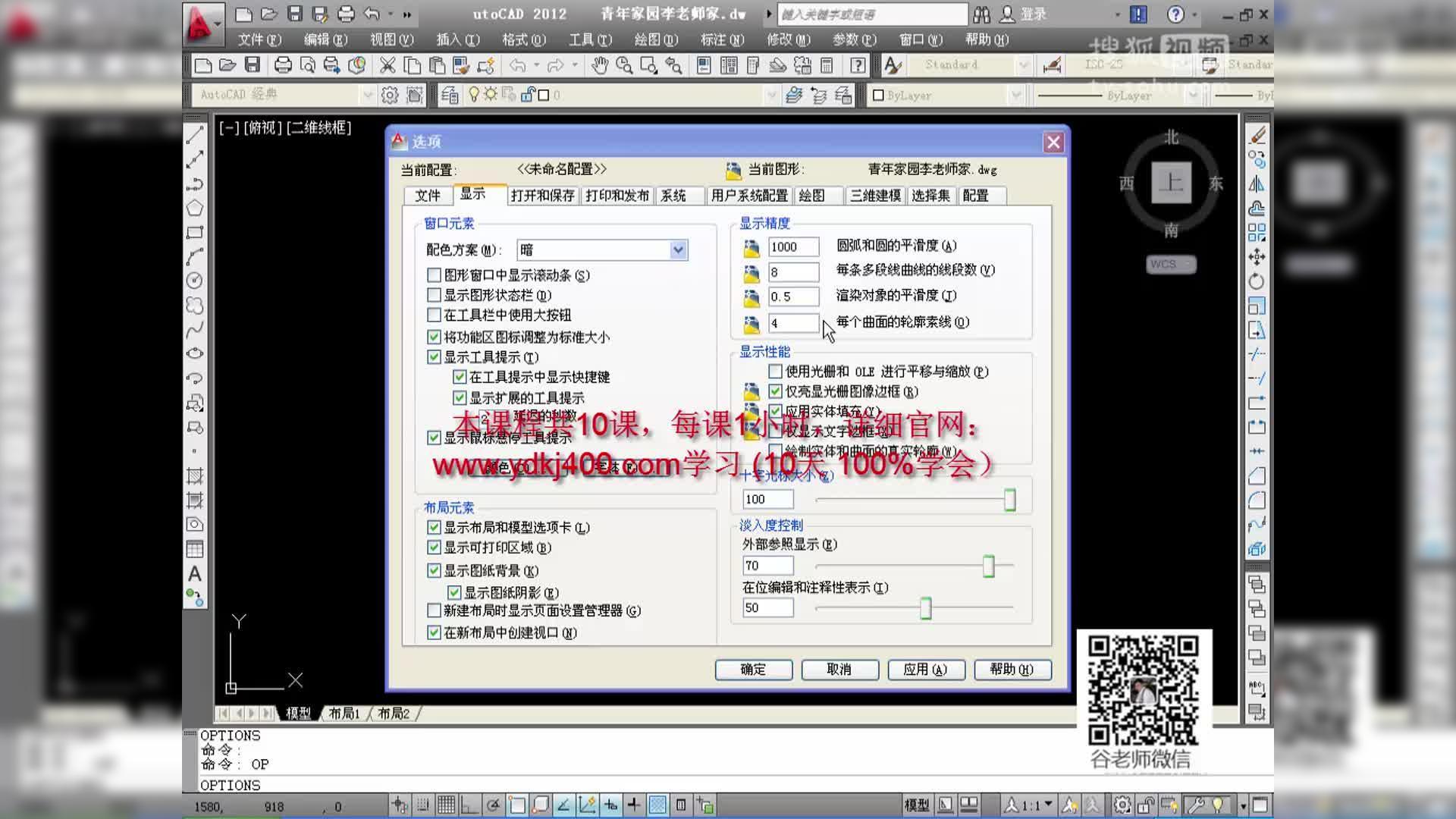Image resolution: width=1456 pixels, height=819 pixels.
Task: Switch to the 打开和保存 tab
Action: tap(542, 195)
